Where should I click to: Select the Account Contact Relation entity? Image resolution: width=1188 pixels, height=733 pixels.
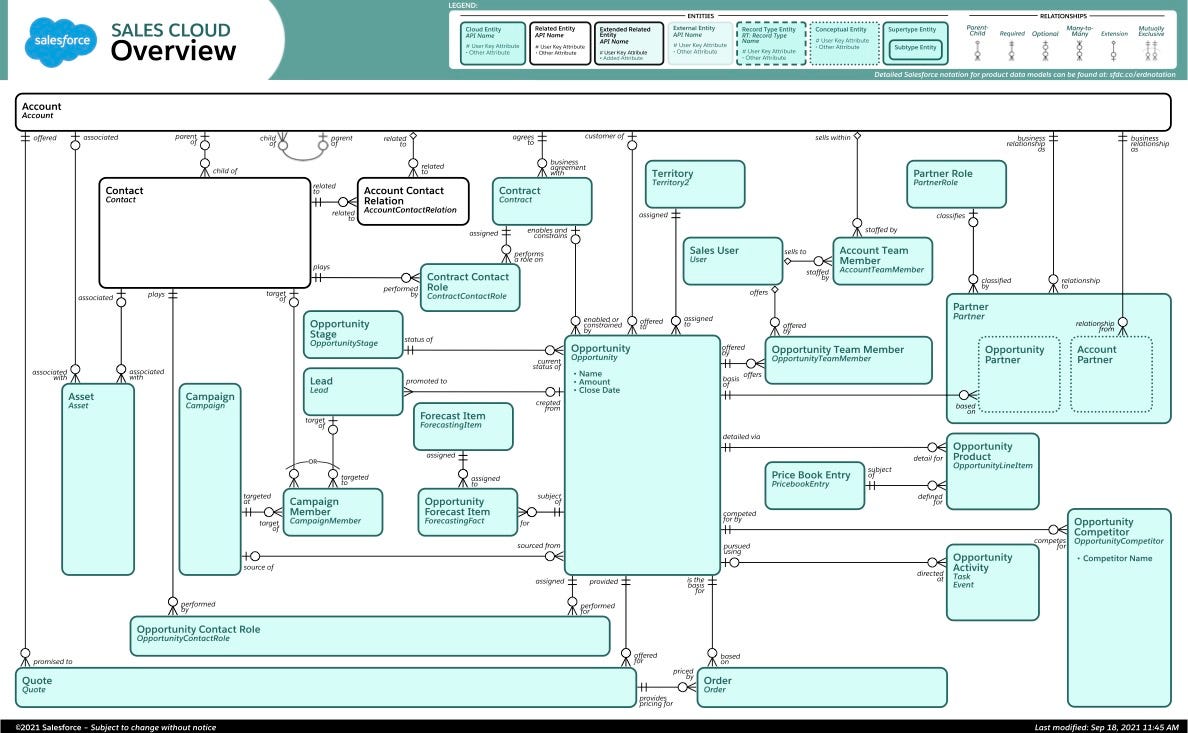pyautogui.click(x=413, y=201)
